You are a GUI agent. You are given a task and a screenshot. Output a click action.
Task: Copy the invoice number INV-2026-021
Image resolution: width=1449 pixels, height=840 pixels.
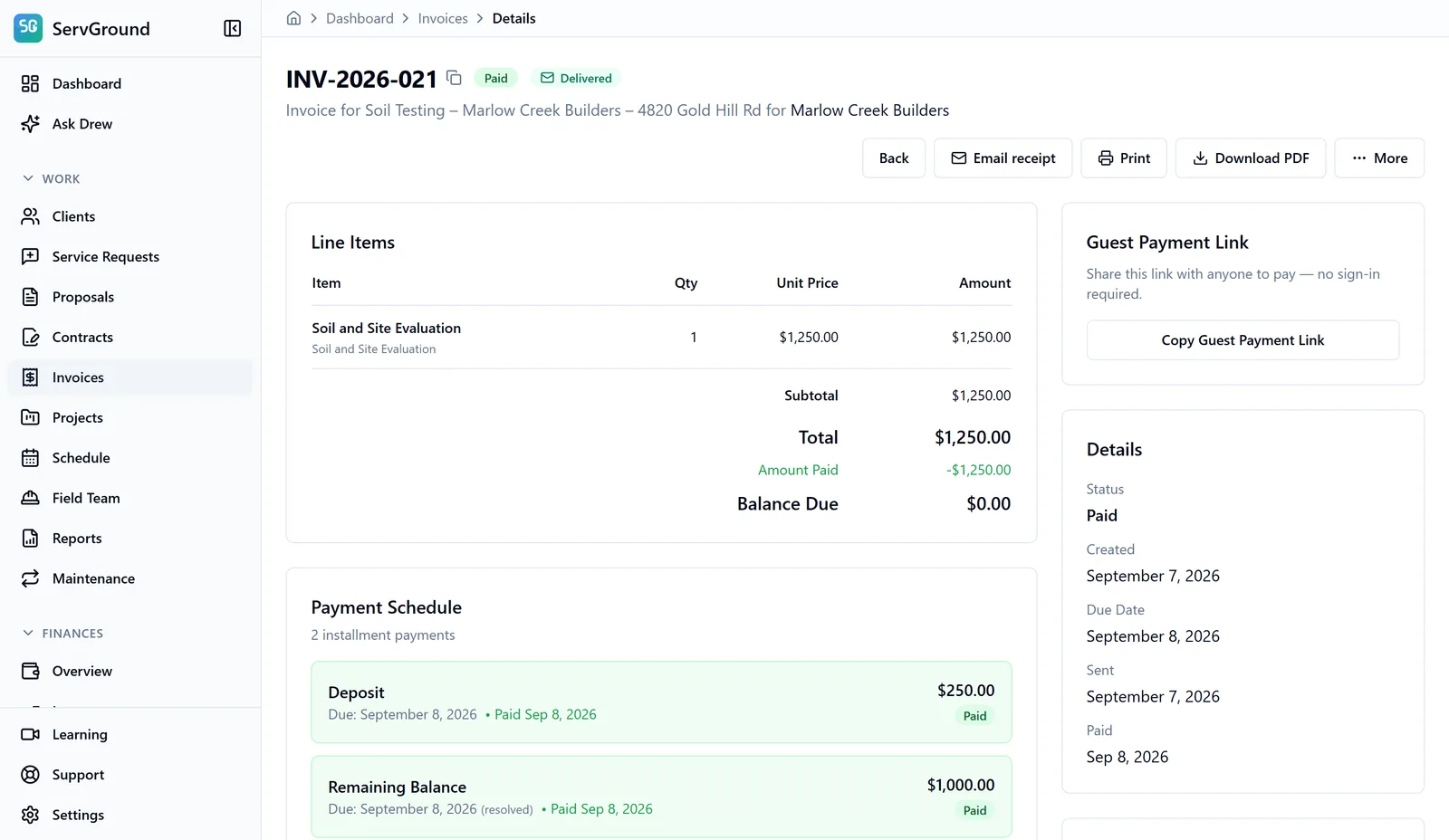[x=455, y=78]
